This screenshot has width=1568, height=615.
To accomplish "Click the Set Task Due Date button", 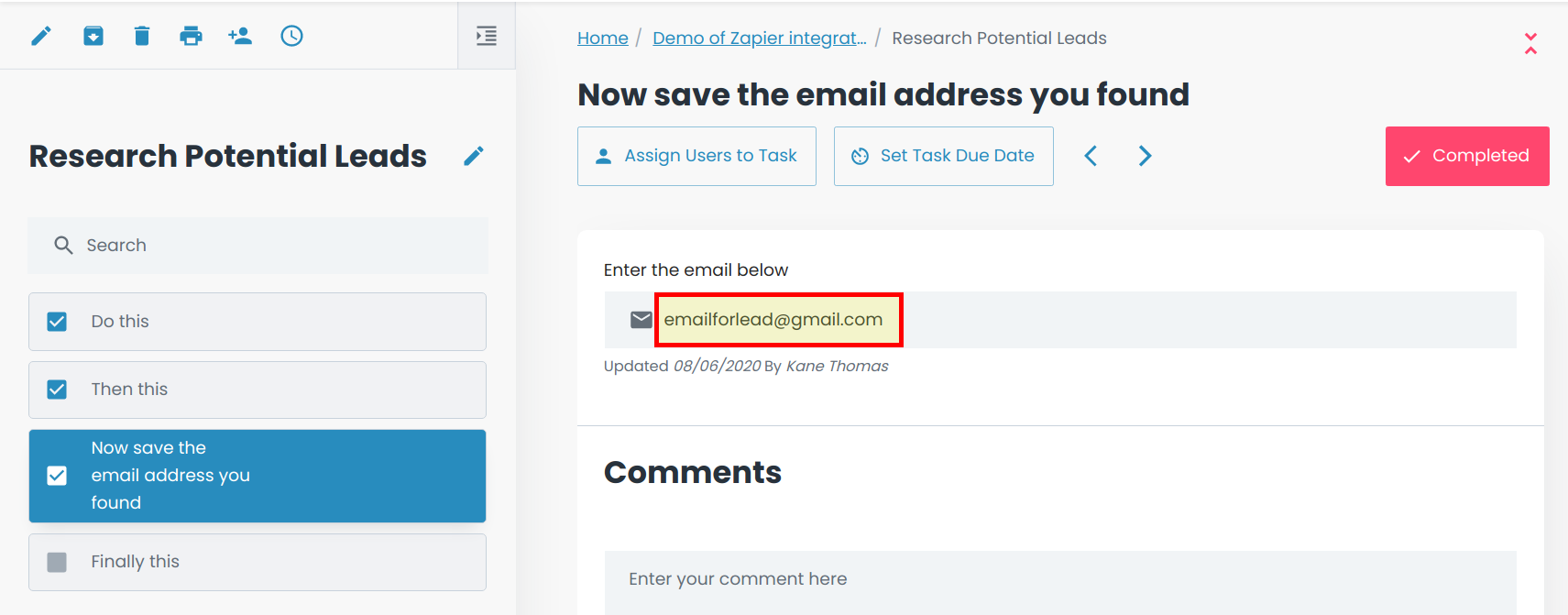I will tap(944, 156).
